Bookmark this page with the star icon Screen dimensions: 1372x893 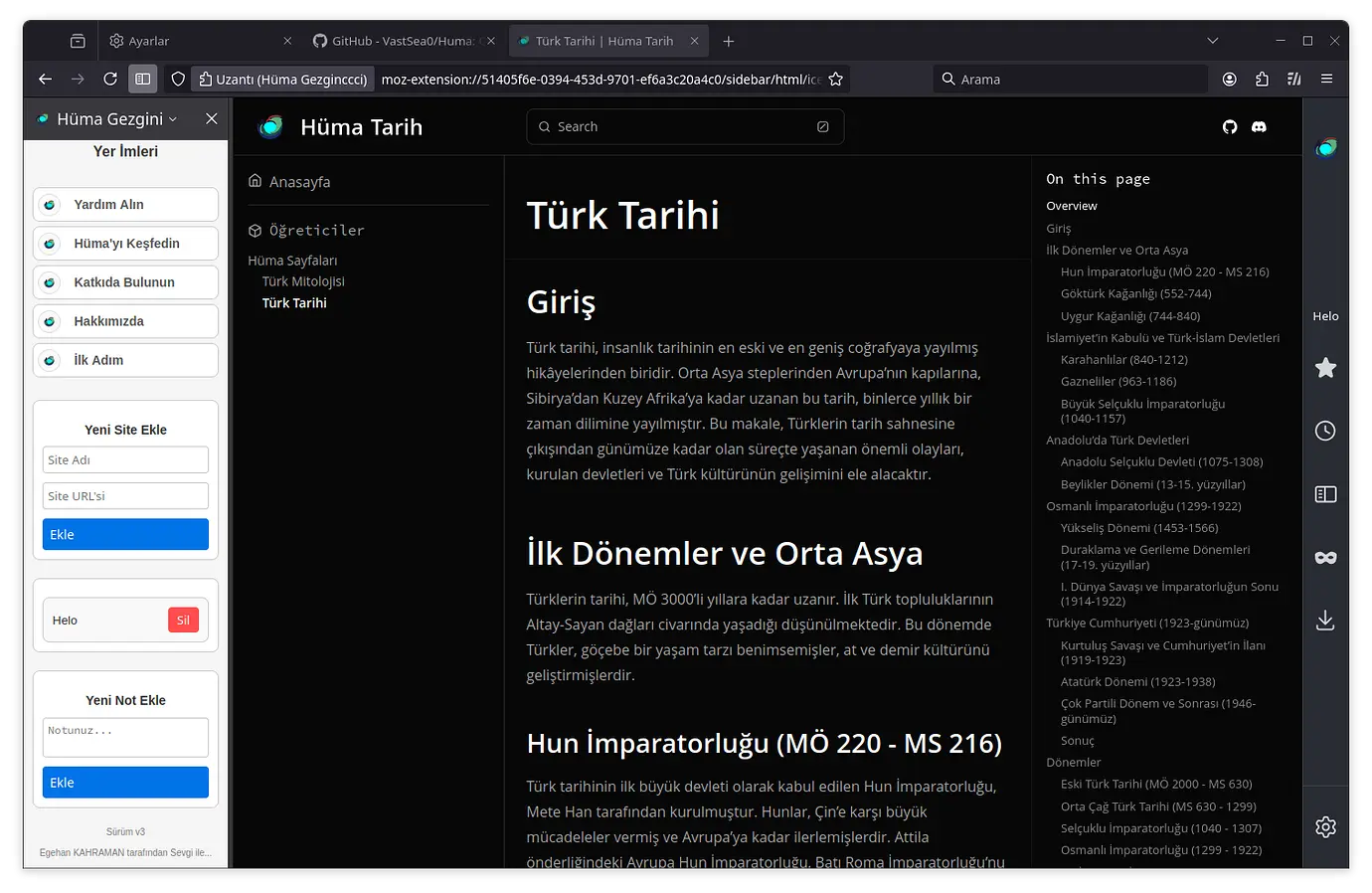(836, 79)
